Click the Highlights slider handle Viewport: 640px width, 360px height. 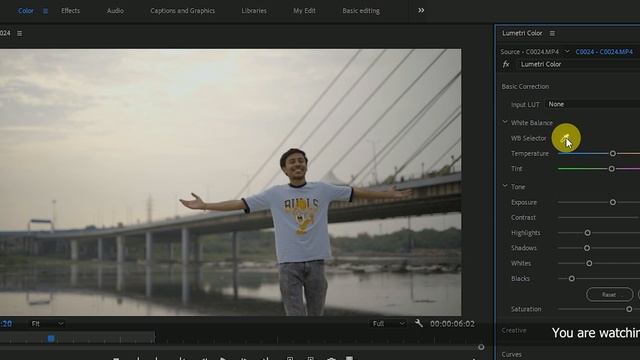click(587, 233)
